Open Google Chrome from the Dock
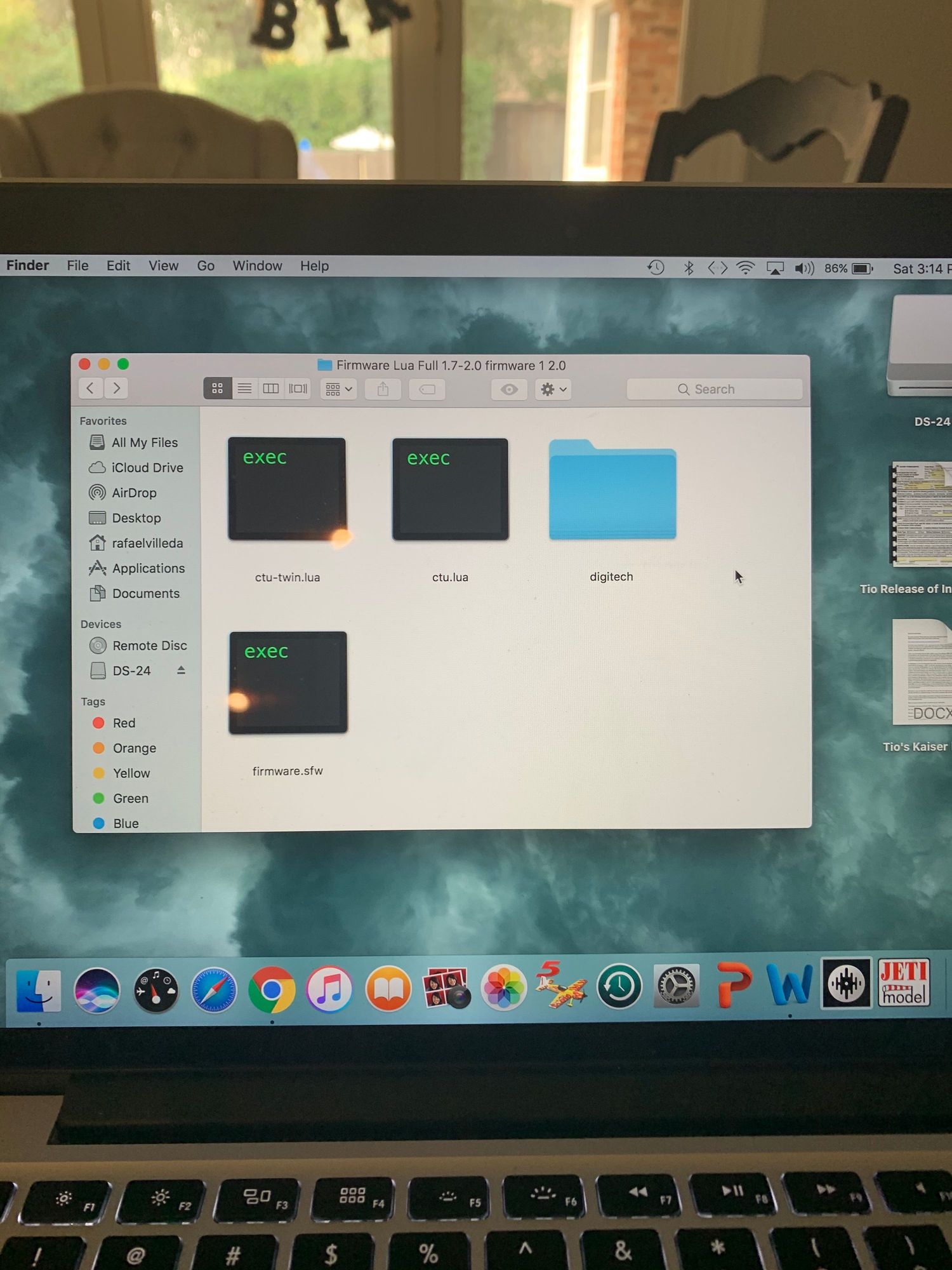This screenshot has height=1270, width=952. pos(272,989)
